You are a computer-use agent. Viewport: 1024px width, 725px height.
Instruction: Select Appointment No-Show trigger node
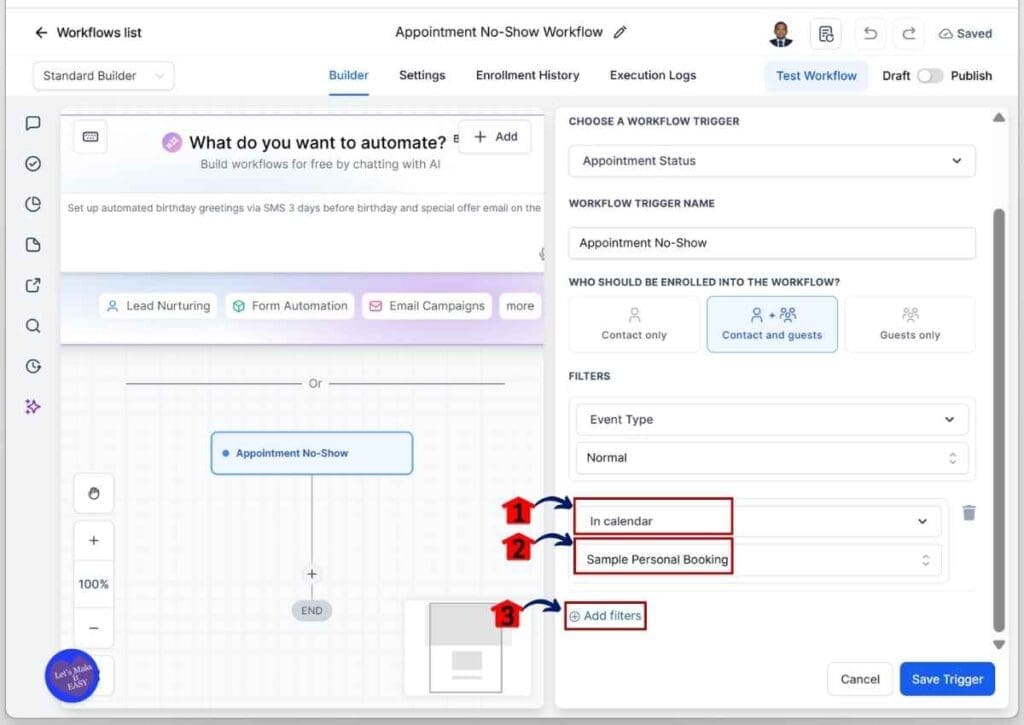(x=312, y=453)
